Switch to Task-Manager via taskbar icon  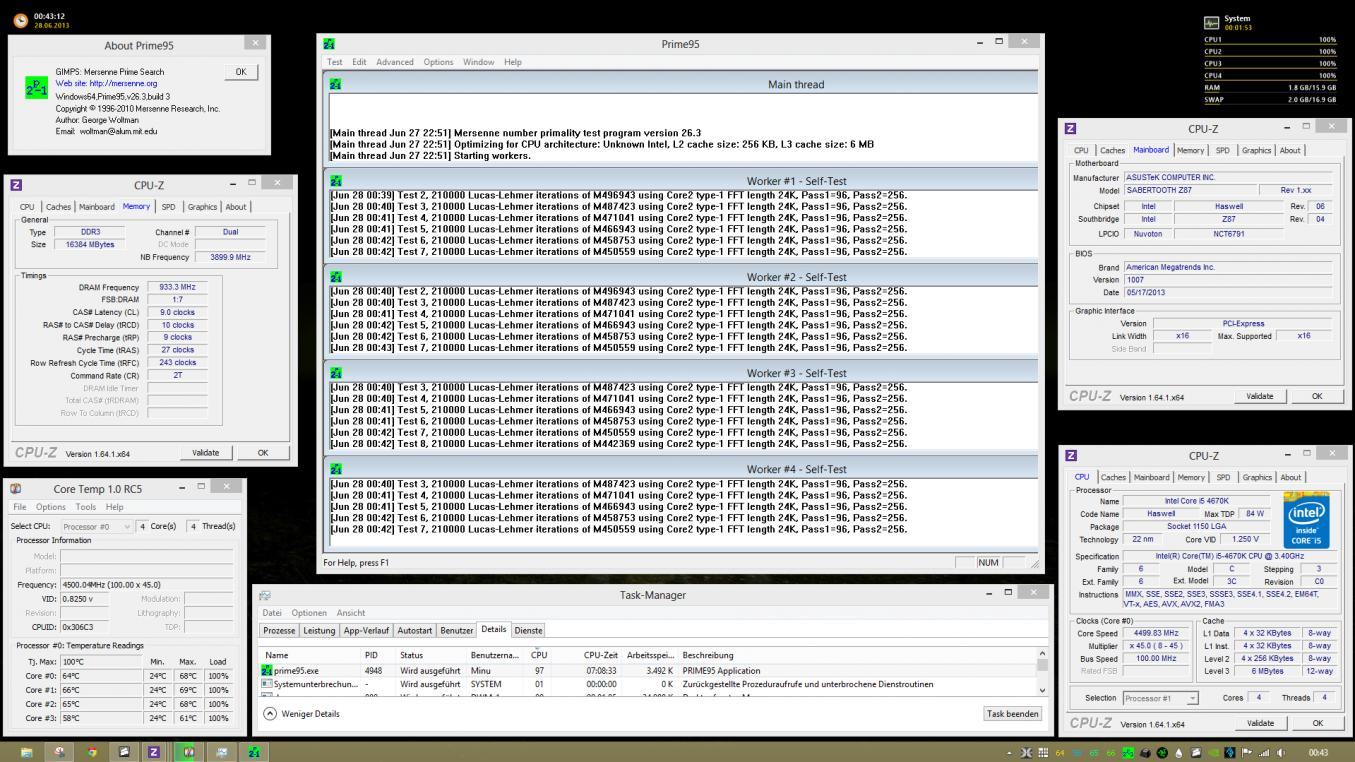221,751
